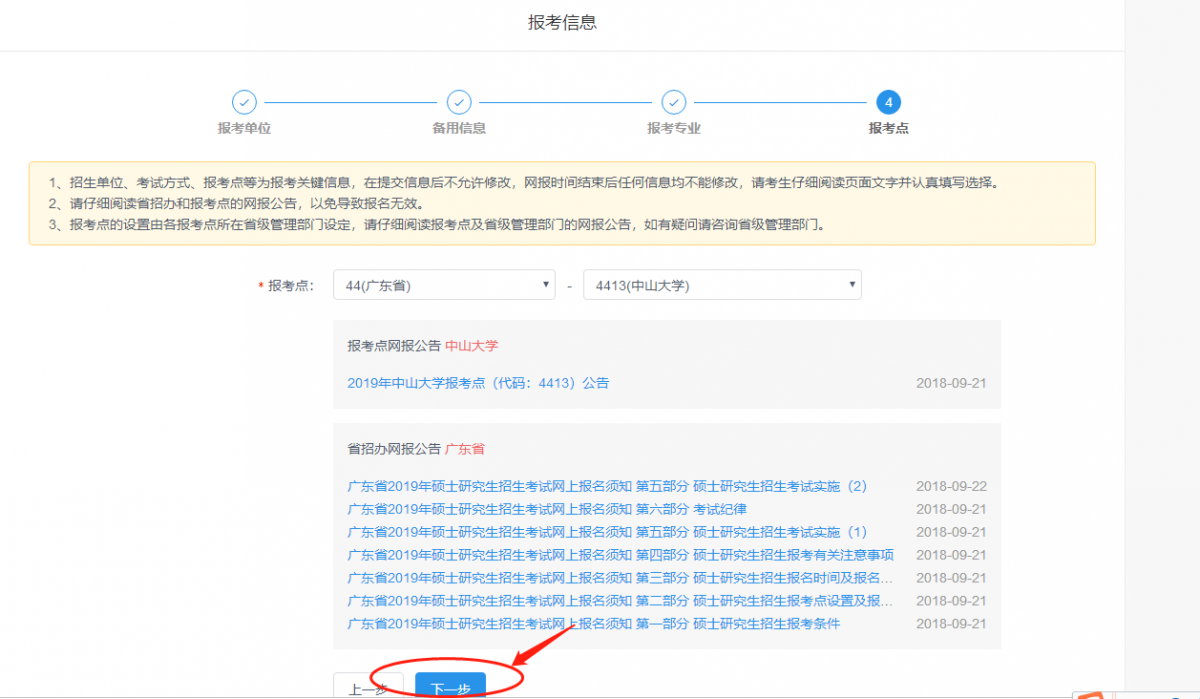Select the 报考专业 step label
This screenshot has height=699, width=1200.
(674, 127)
